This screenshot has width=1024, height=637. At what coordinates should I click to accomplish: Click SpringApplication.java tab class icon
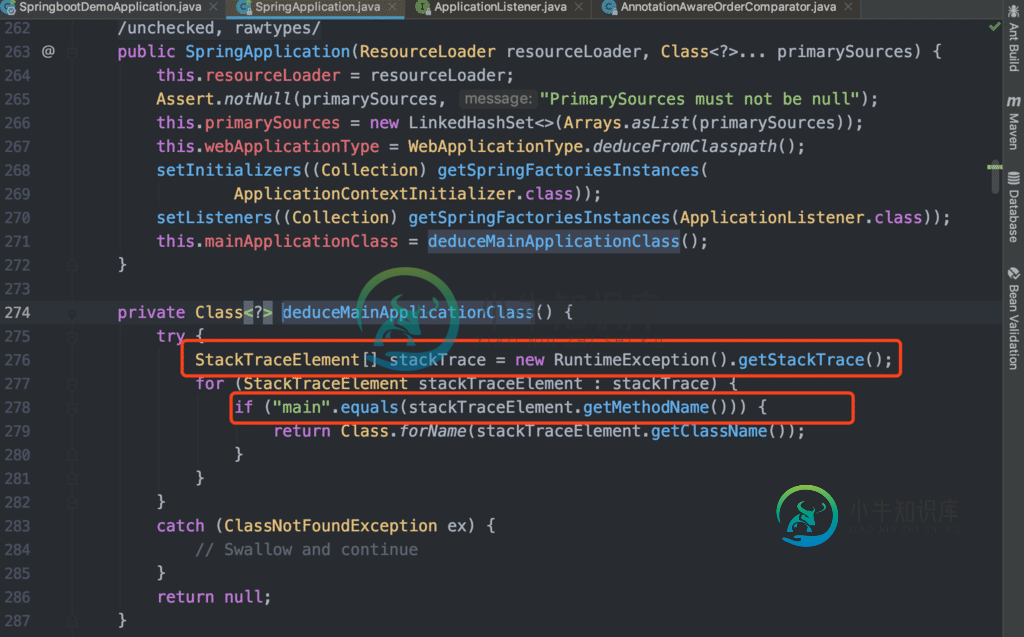pos(244,7)
